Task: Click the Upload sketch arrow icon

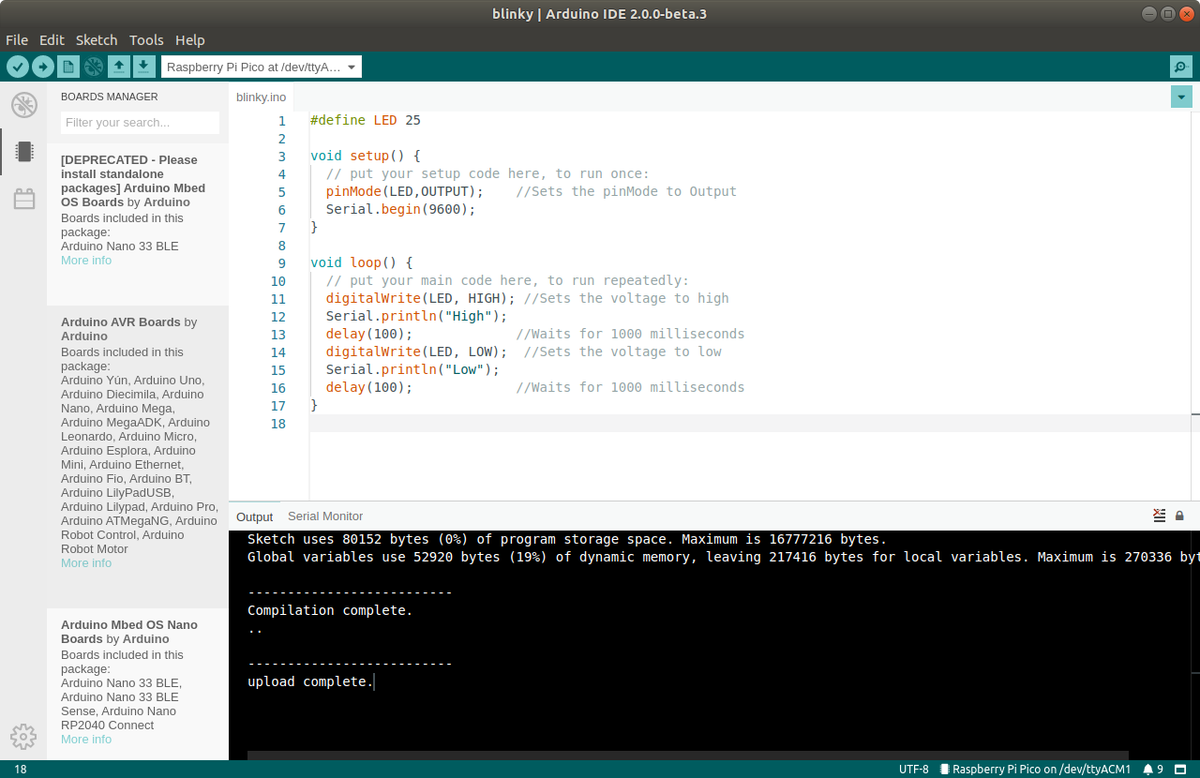Action: point(42,66)
